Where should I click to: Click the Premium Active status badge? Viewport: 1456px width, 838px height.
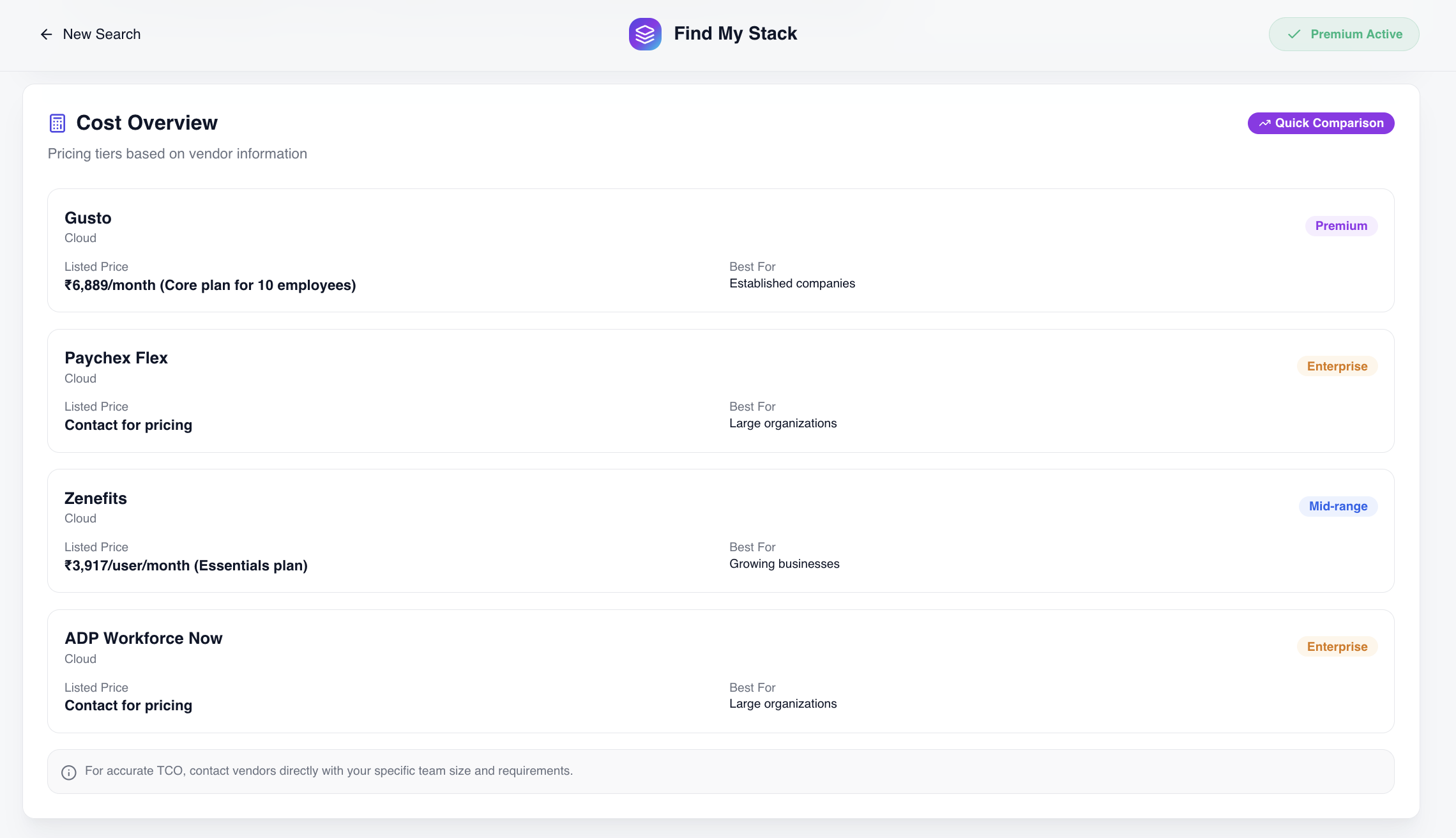coord(1344,34)
